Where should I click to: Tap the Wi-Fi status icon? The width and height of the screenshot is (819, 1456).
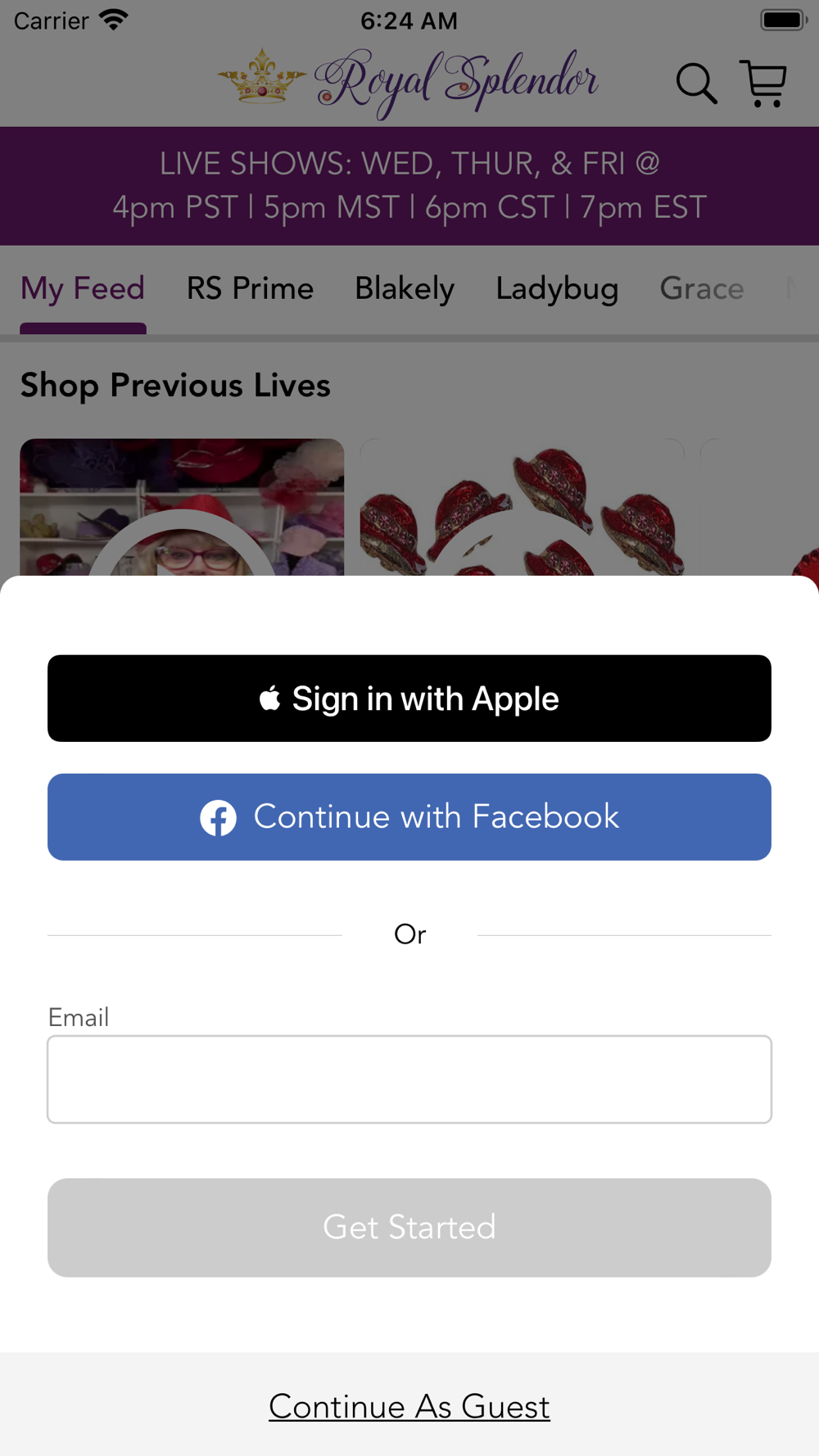114,20
